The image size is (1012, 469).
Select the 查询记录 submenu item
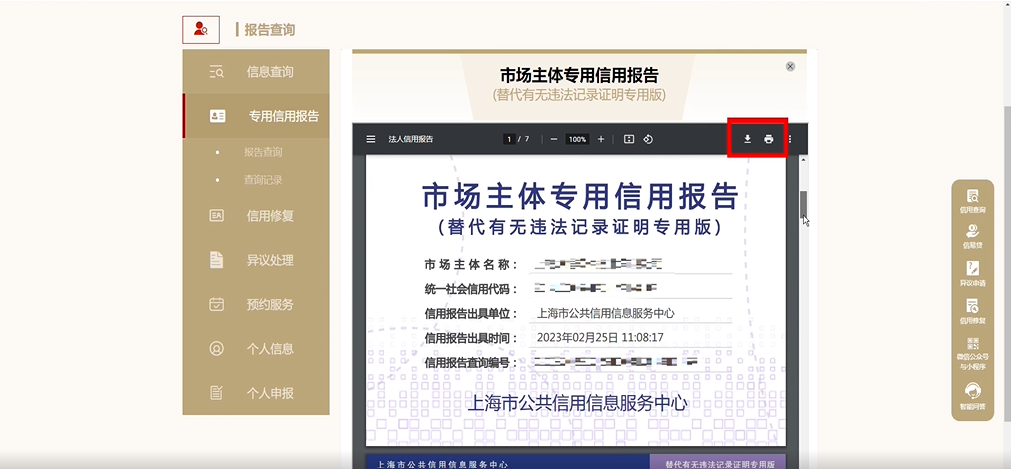coord(263,180)
